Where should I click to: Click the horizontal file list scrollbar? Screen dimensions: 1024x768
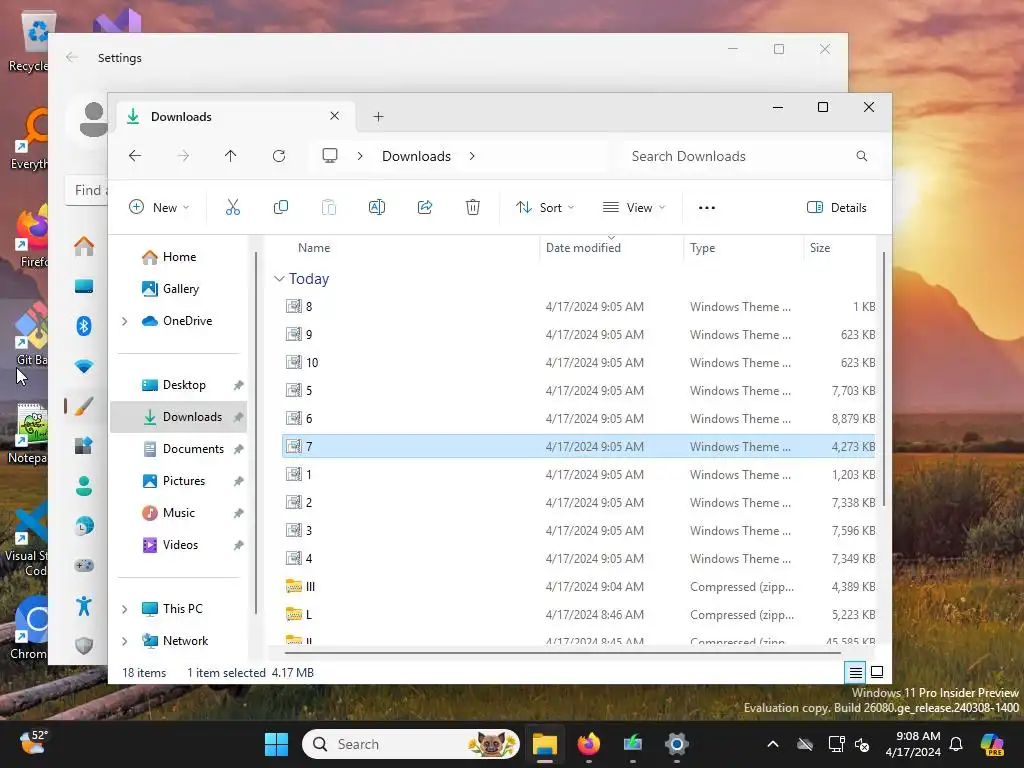click(563, 652)
